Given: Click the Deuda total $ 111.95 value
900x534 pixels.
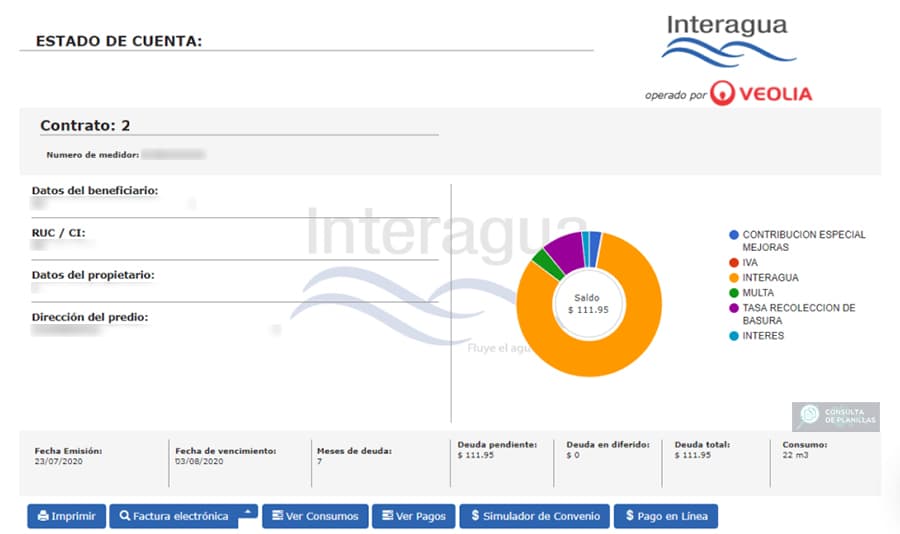Looking at the screenshot, I should tap(693, 455).
